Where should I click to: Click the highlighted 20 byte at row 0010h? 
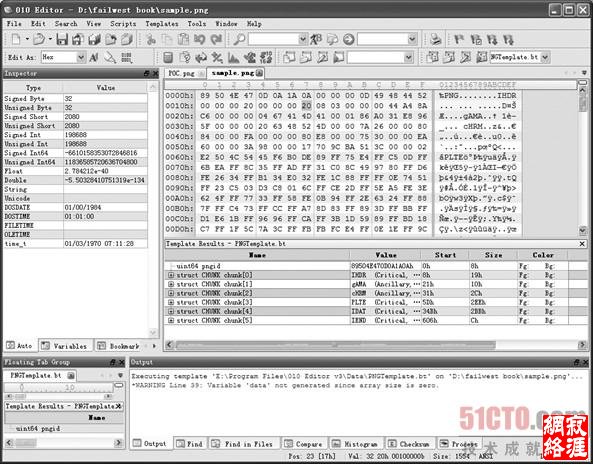307,106
